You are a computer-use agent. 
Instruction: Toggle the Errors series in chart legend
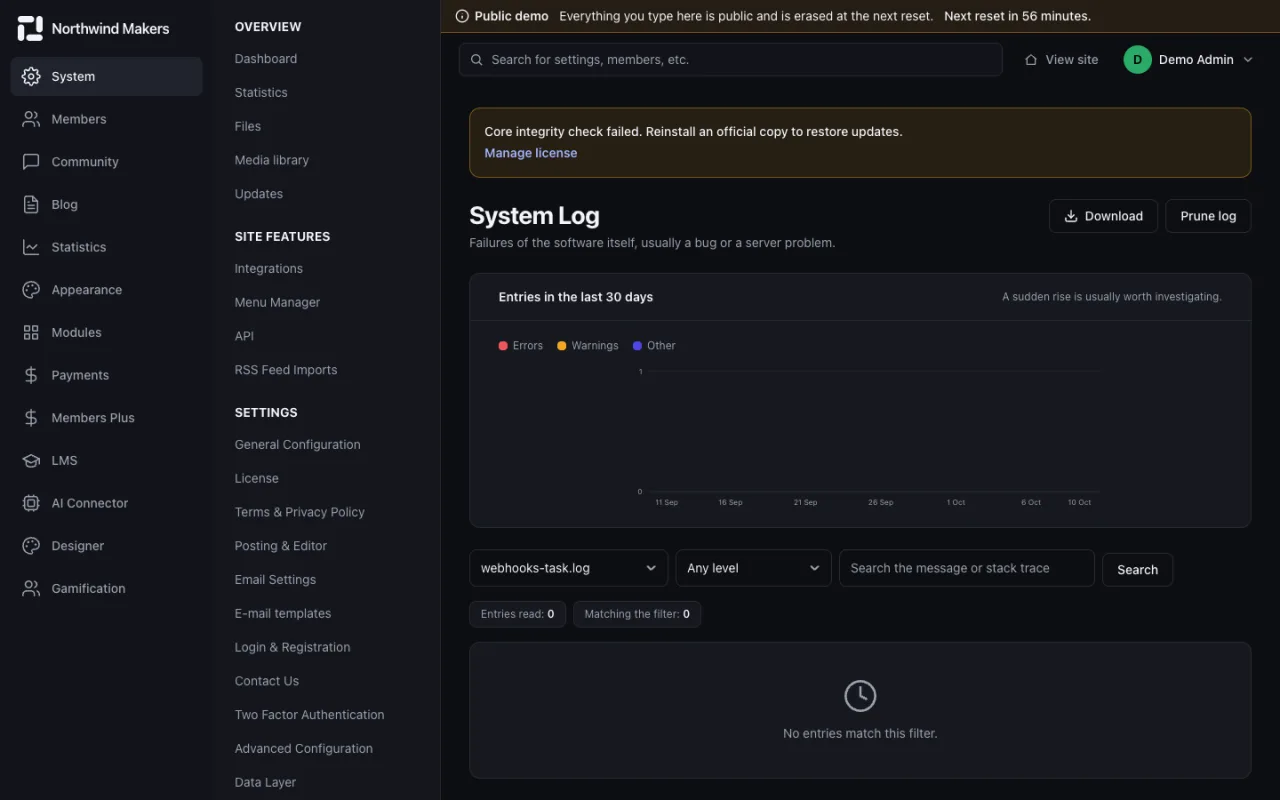(x=521, y=346)
